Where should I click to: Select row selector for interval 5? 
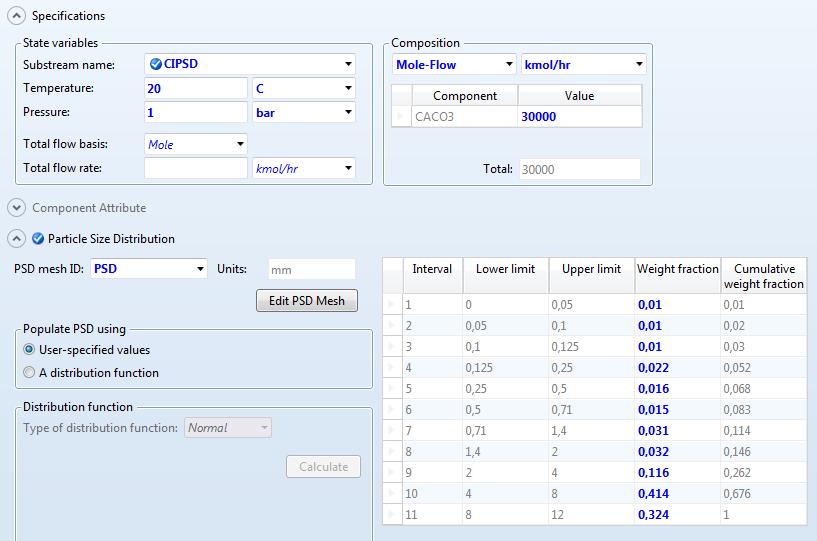392,388
